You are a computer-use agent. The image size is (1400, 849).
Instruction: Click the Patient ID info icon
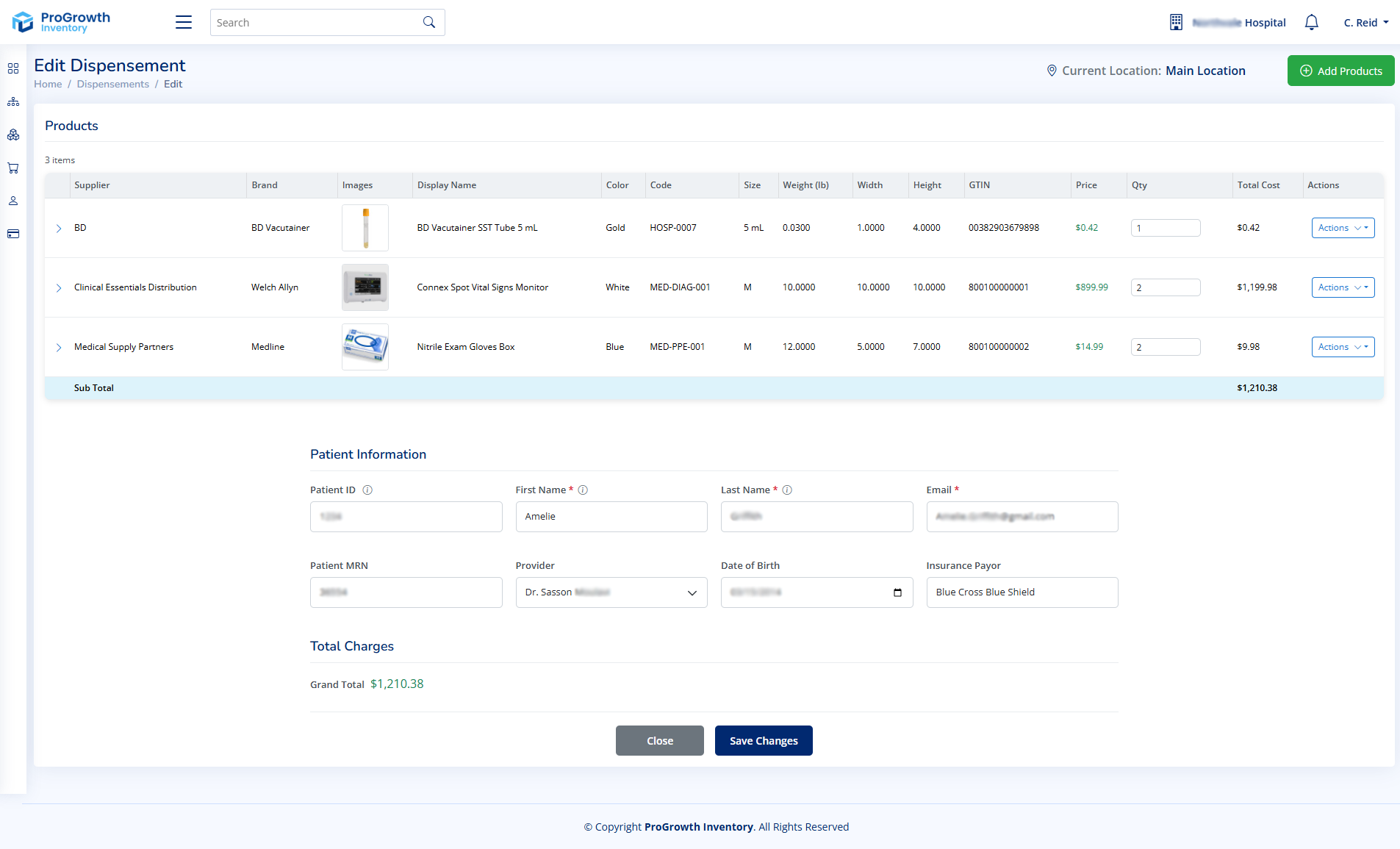coord(367,490)
